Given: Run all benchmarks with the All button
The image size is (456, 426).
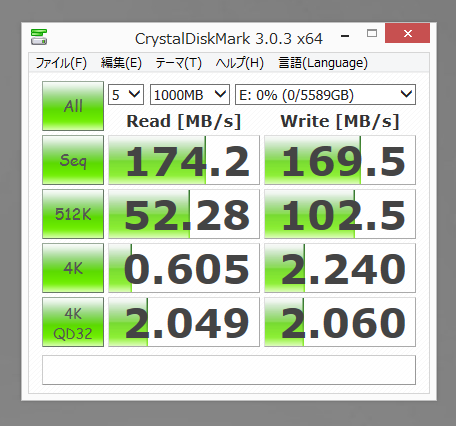Looking at the screenshot, I should click(x=73, y=106).
